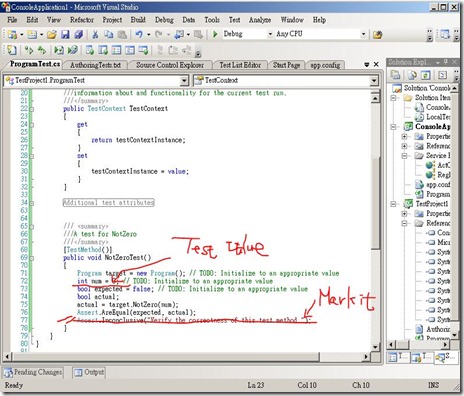Click Pending Changes panel icon
Viewport: 464px width, 396px height.
[8, 373]
